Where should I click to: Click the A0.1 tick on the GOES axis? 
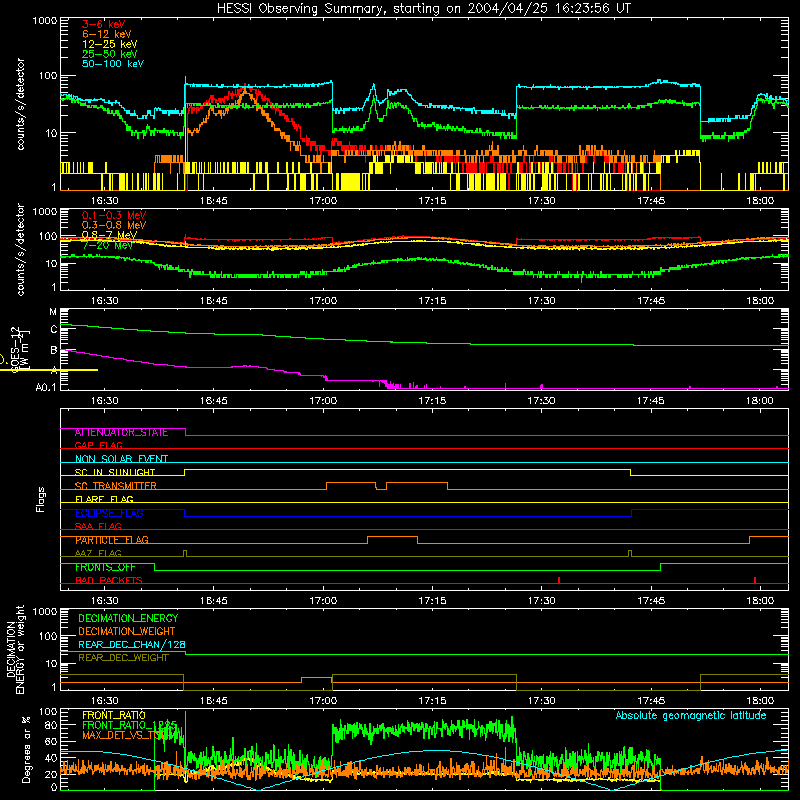point(46,387)
